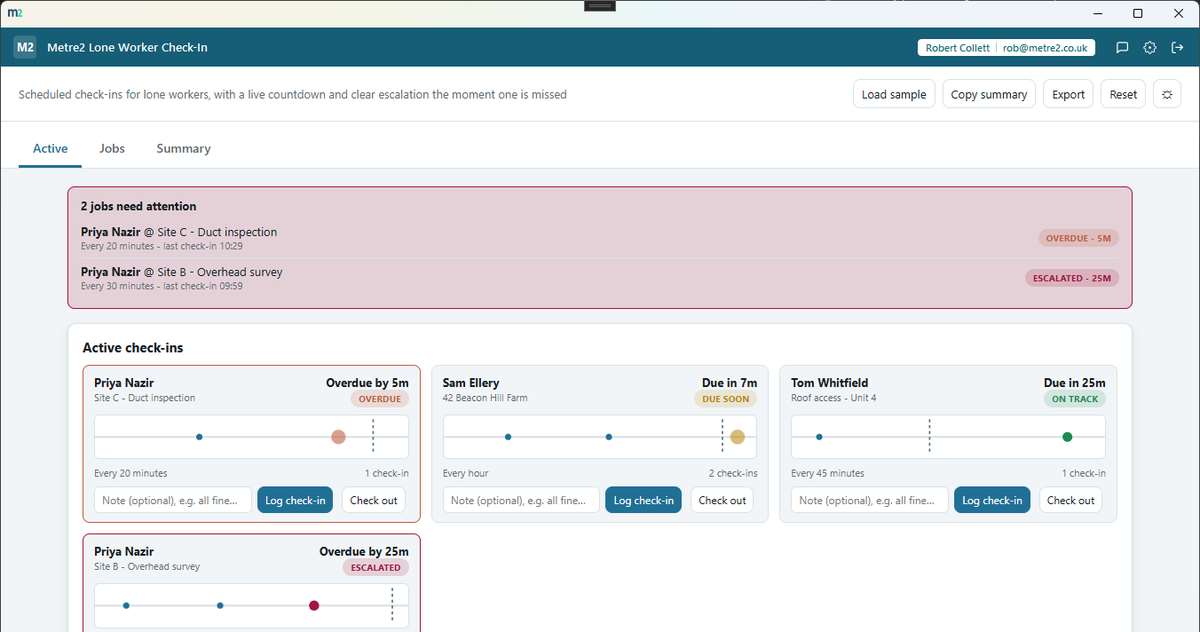Open the Summary tab

[183, 148]
